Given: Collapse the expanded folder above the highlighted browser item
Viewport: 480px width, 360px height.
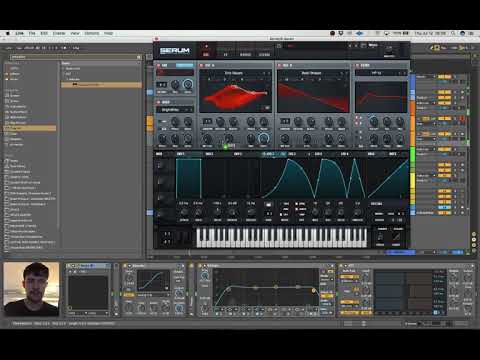Looking at the screenshot, I should click(x=68, y=79).
